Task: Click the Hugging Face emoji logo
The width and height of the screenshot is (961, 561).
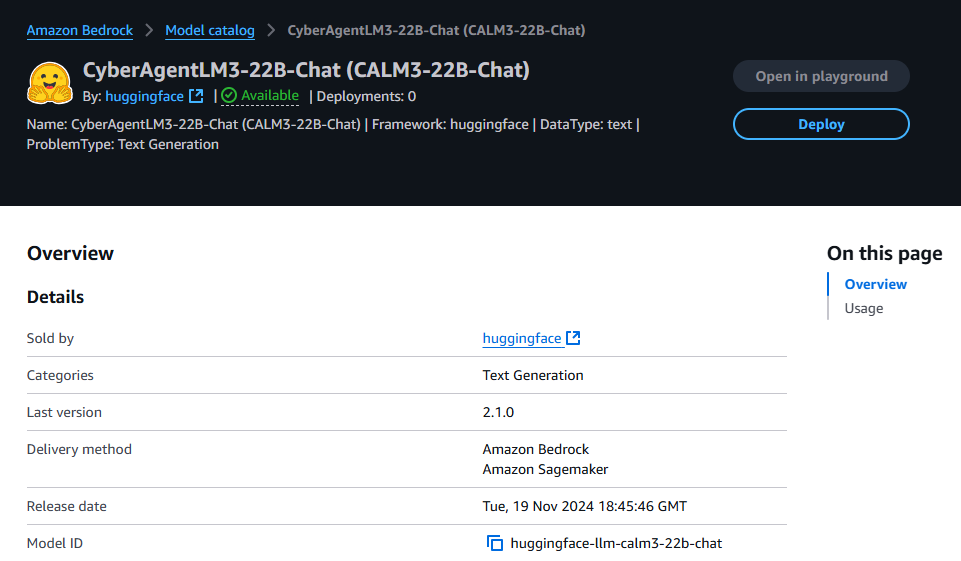Action: [50, 83]
